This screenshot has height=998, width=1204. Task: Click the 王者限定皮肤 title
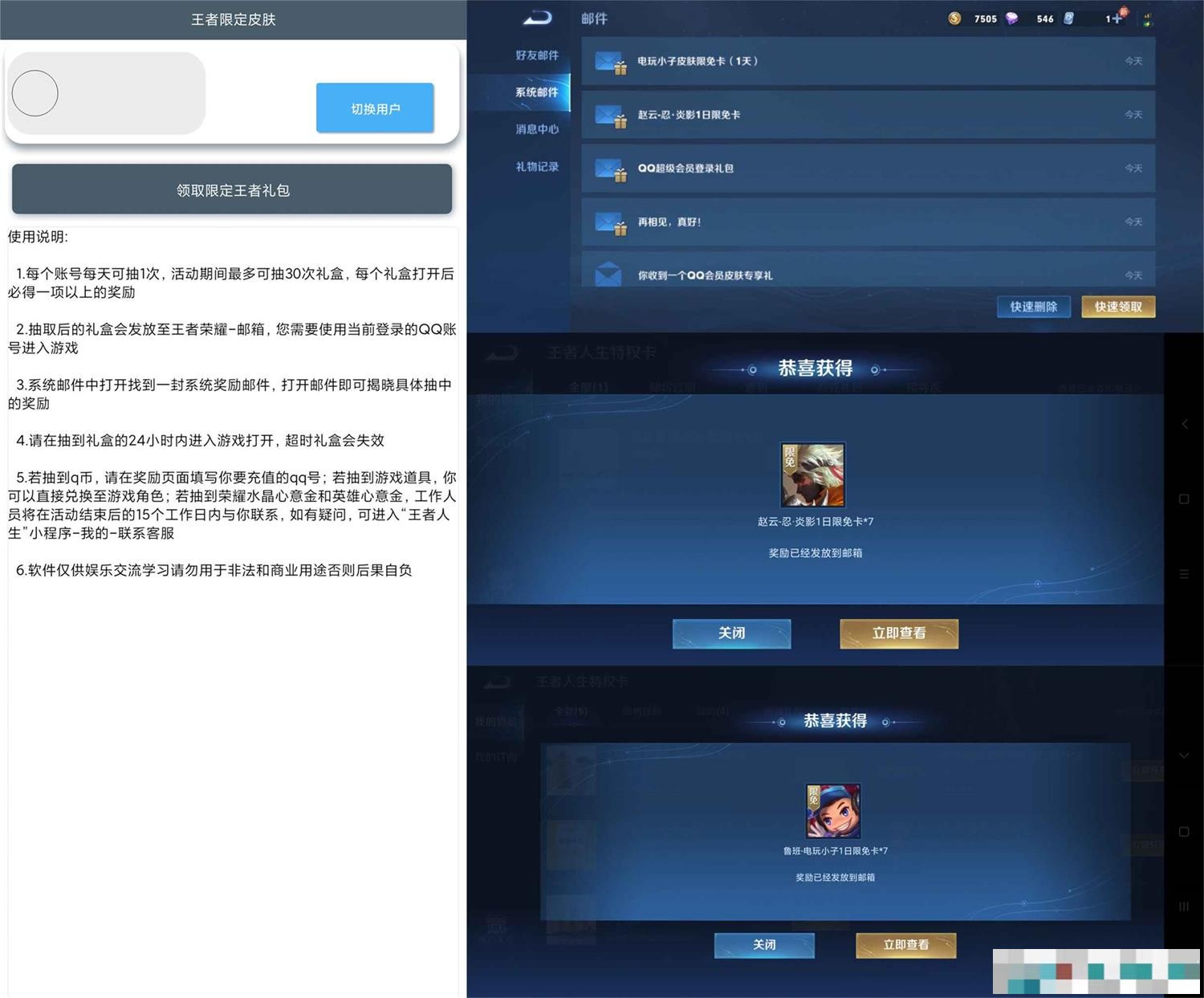click(x=233, y=19)
